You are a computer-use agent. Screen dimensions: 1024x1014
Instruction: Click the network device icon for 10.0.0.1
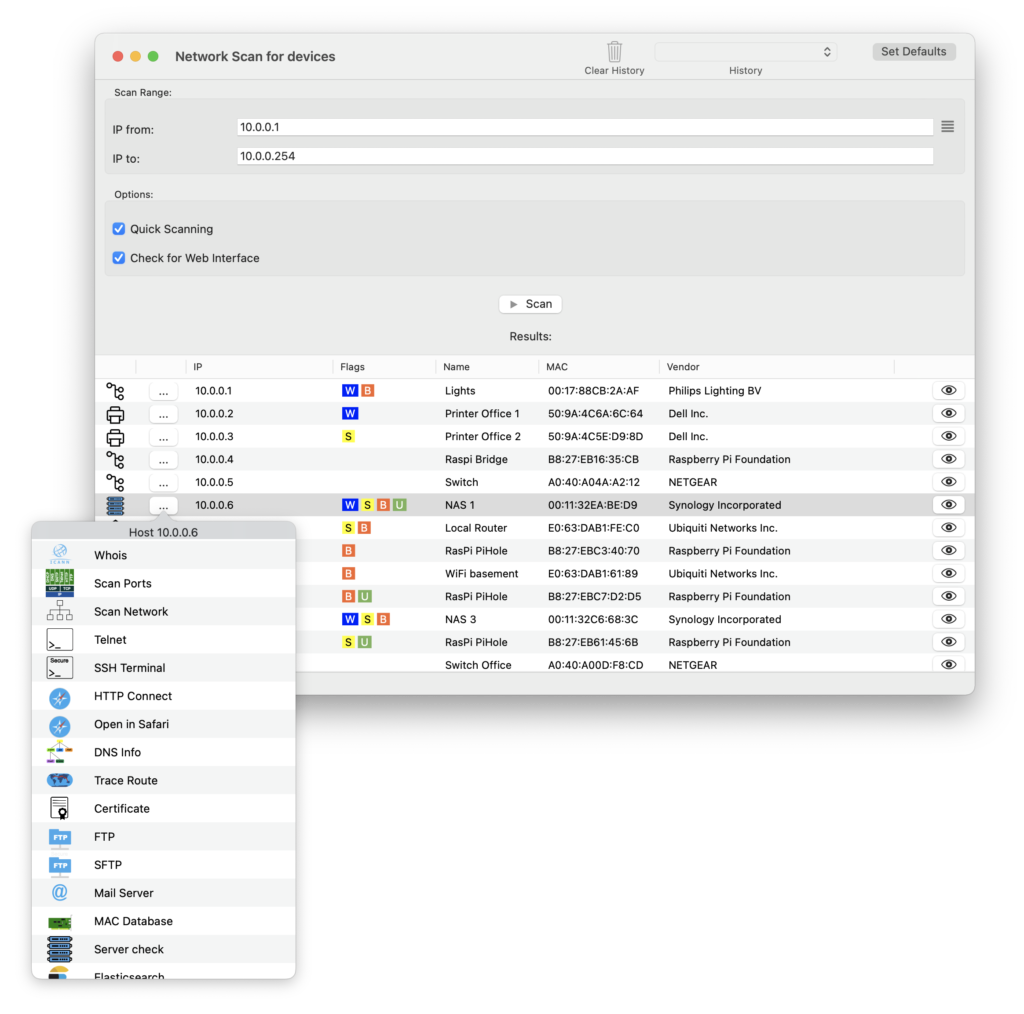tap(115, 391)
